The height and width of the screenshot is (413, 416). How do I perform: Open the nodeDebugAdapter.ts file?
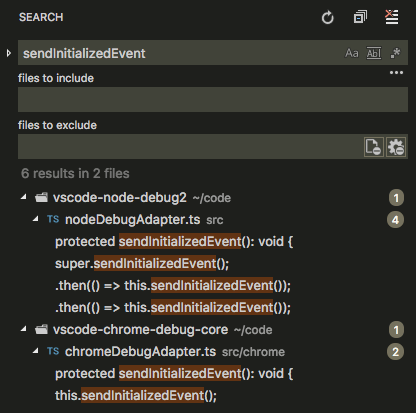coord(133,220)
